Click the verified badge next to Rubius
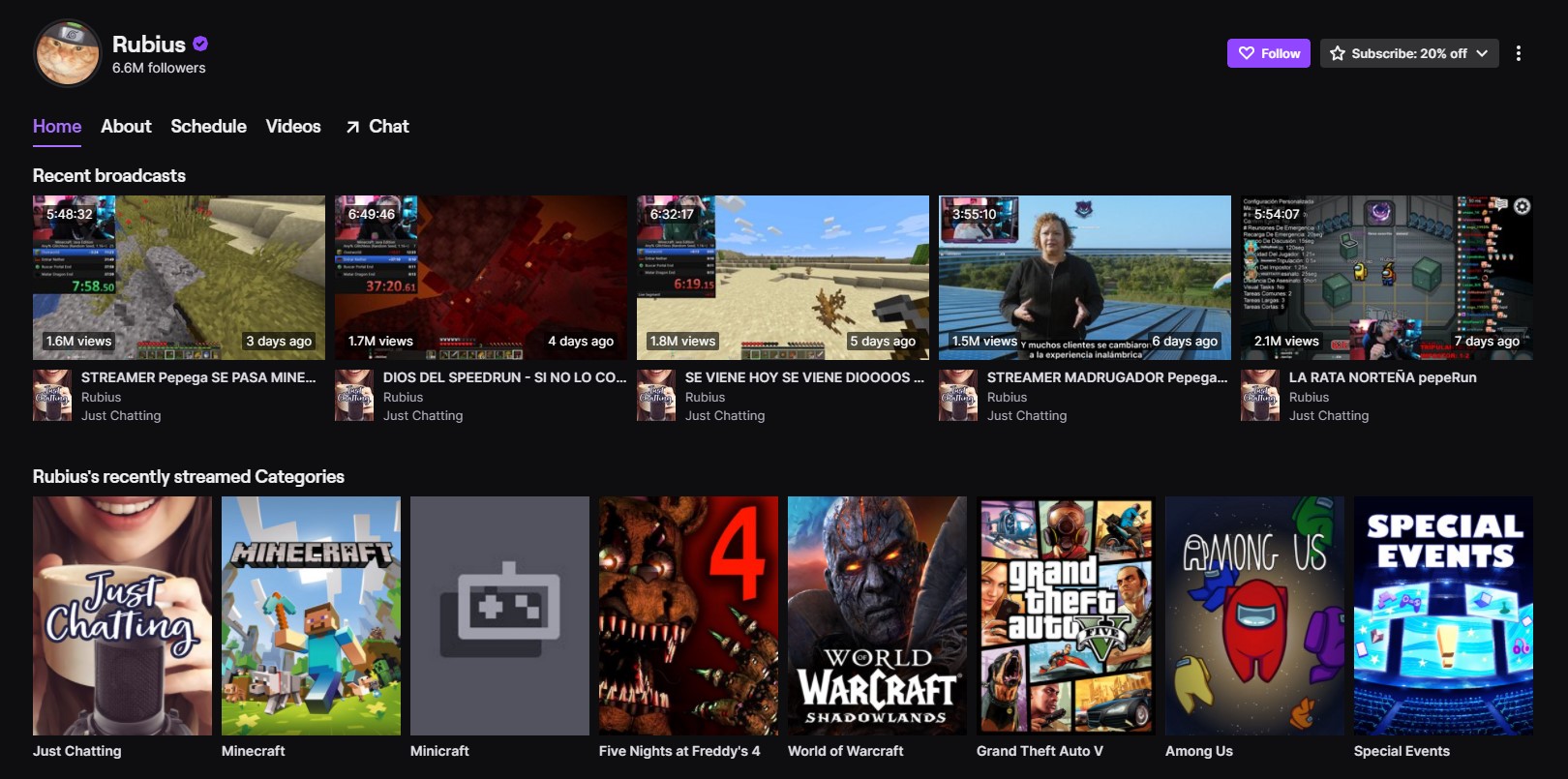Viewport: 1568px width, 779px height. tap(200, 44)
